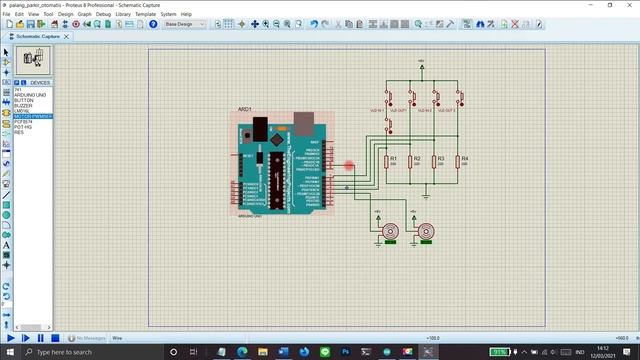This screenshot has width=640, height=360.
Task: Open File Explorer from the taskbar
Action: click(263, 352)
